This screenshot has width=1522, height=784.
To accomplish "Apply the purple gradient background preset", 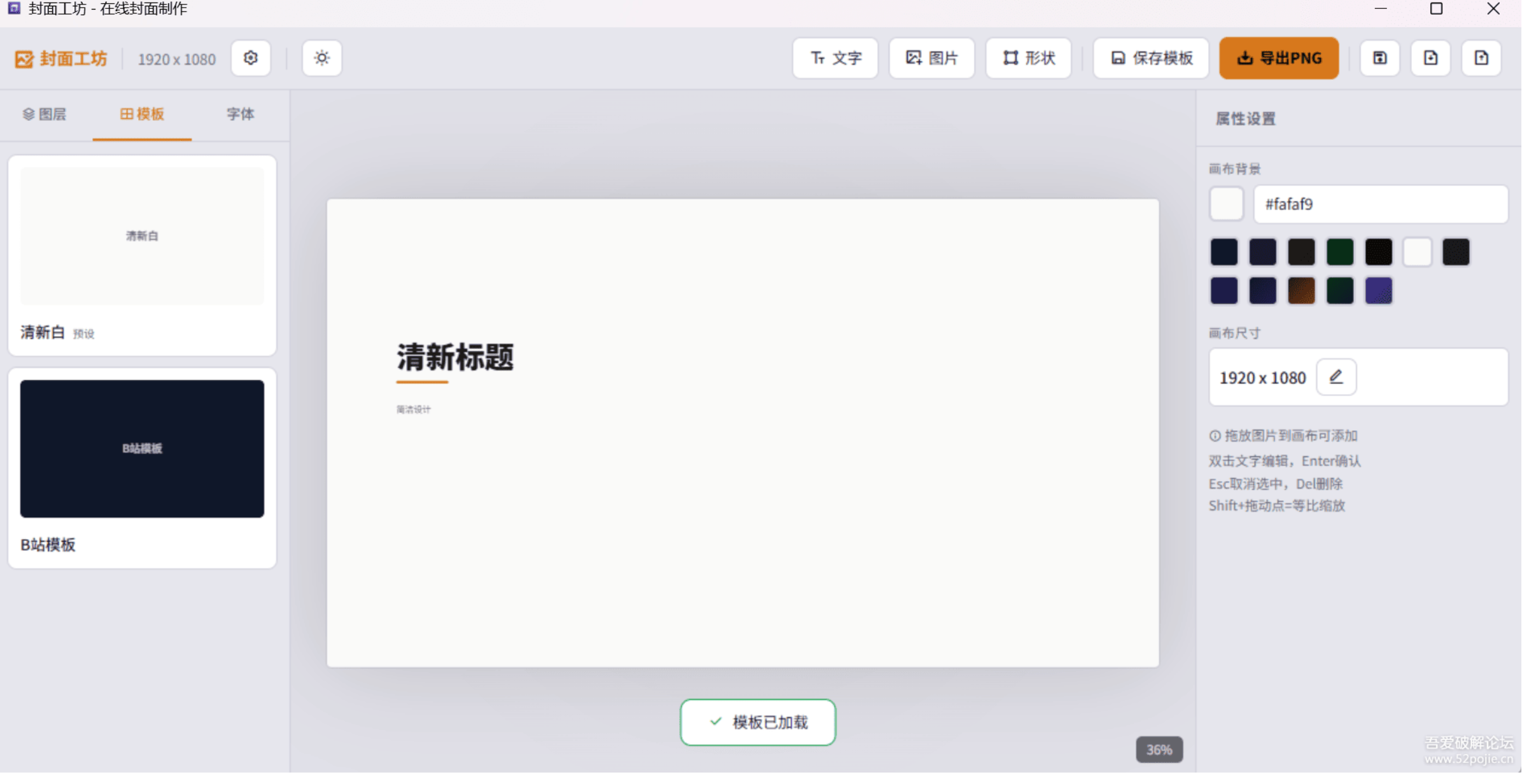I will (1379, 291).
